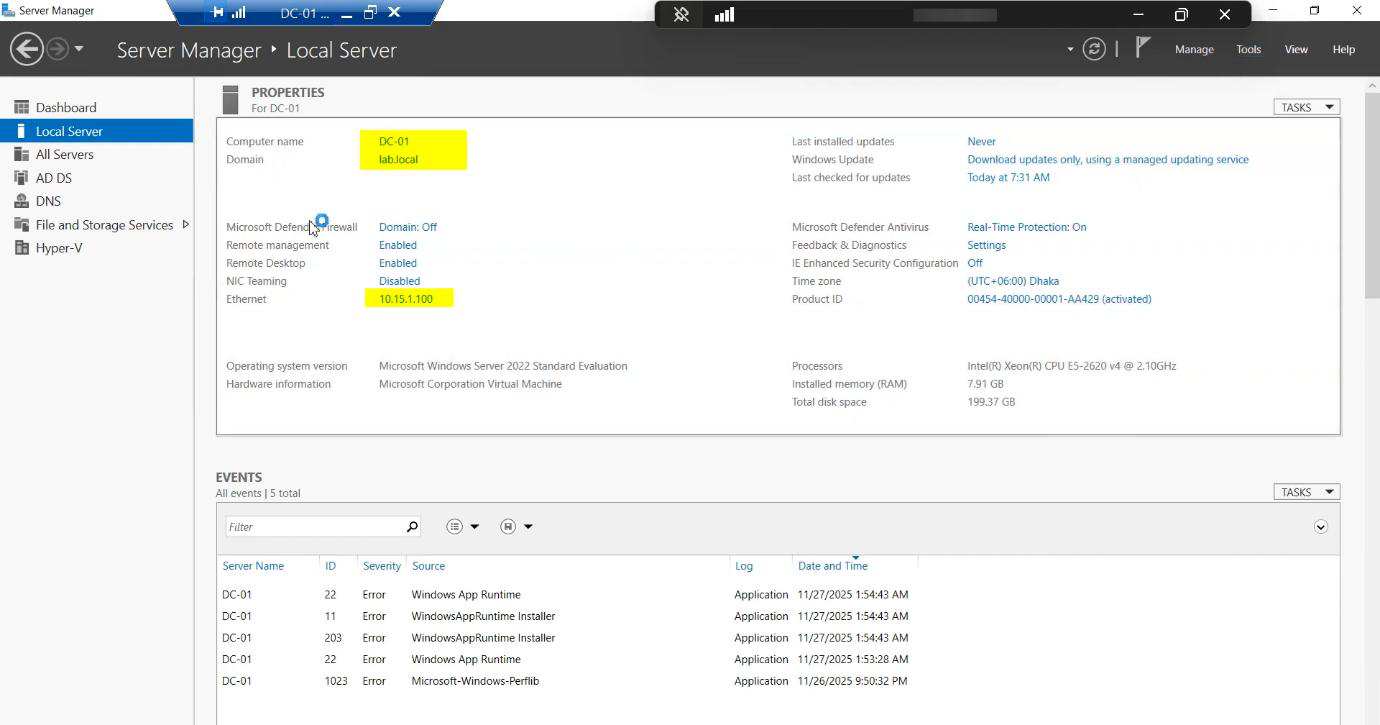Click the remote session pin icon
Image resolution: width=1380 pixels, height=725 pixels.
[681, 15]
